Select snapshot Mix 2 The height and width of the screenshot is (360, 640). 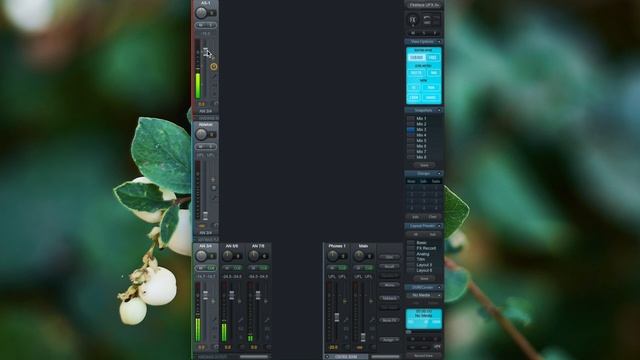point(422,124)
